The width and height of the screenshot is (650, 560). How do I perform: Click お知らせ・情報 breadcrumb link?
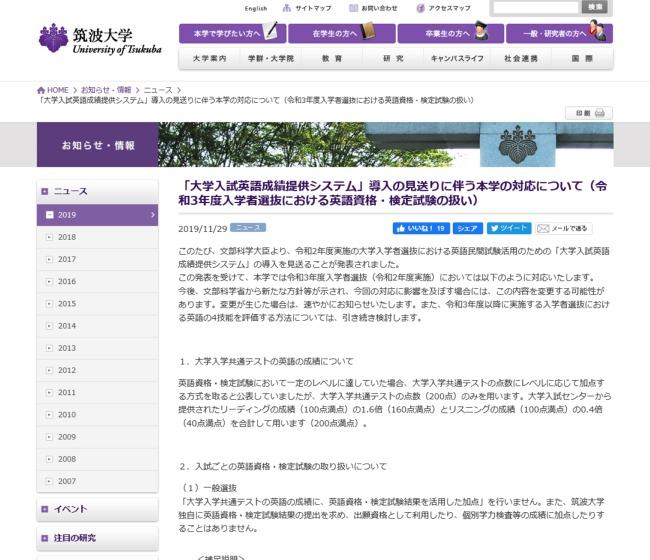pyautogui.click(x=106, y=90)
